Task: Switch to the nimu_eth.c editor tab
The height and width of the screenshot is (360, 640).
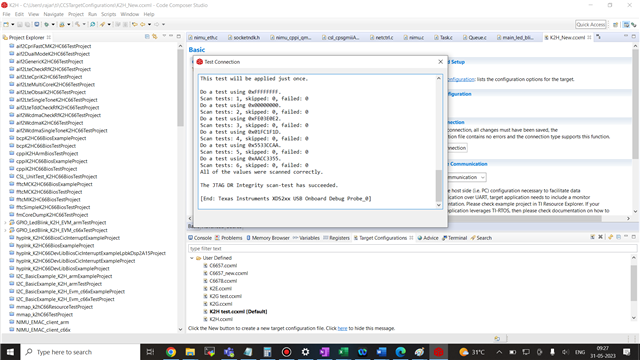Action: pyautogui.click(x=203, y=38)
